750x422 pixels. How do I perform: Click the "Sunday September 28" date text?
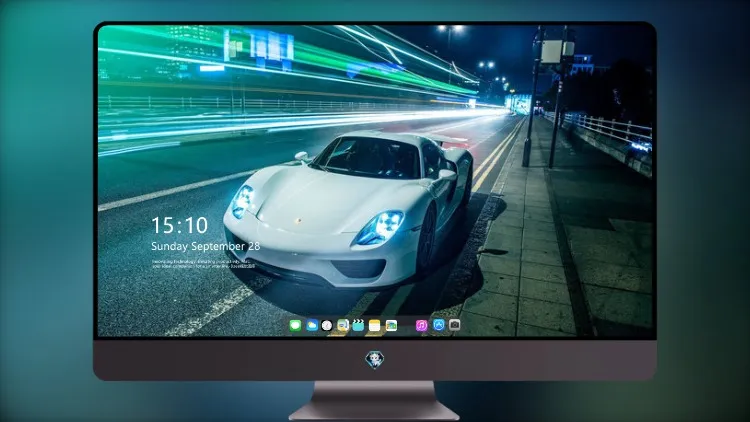pyautogui.click(x=206, y=246)
